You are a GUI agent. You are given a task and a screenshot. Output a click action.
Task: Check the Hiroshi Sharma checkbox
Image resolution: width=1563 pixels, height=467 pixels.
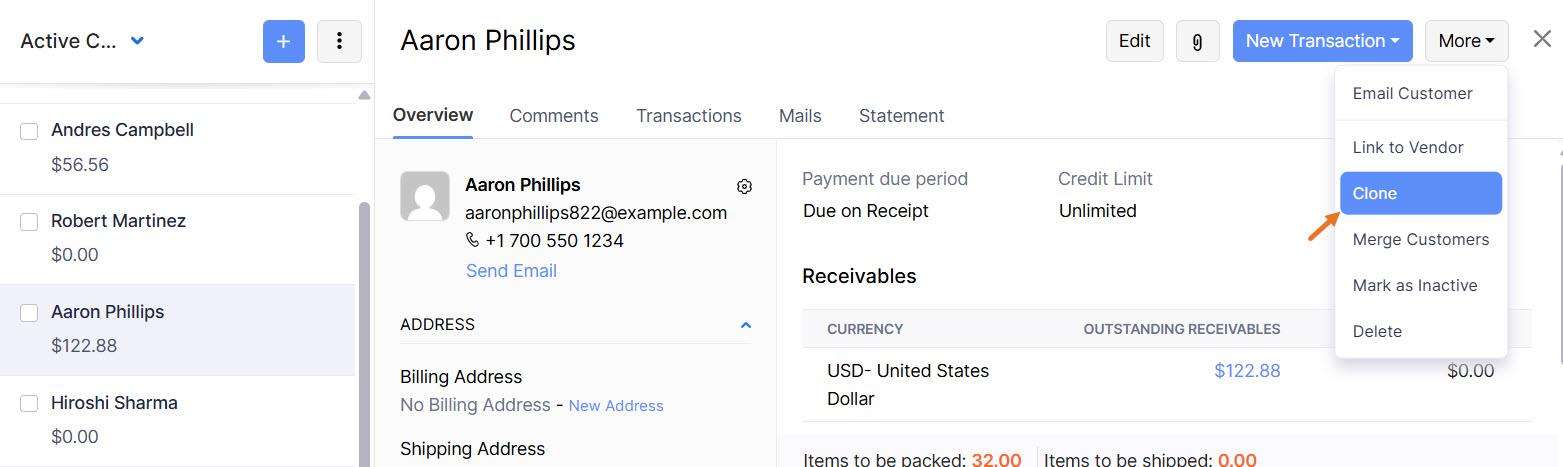pos(29,404)
